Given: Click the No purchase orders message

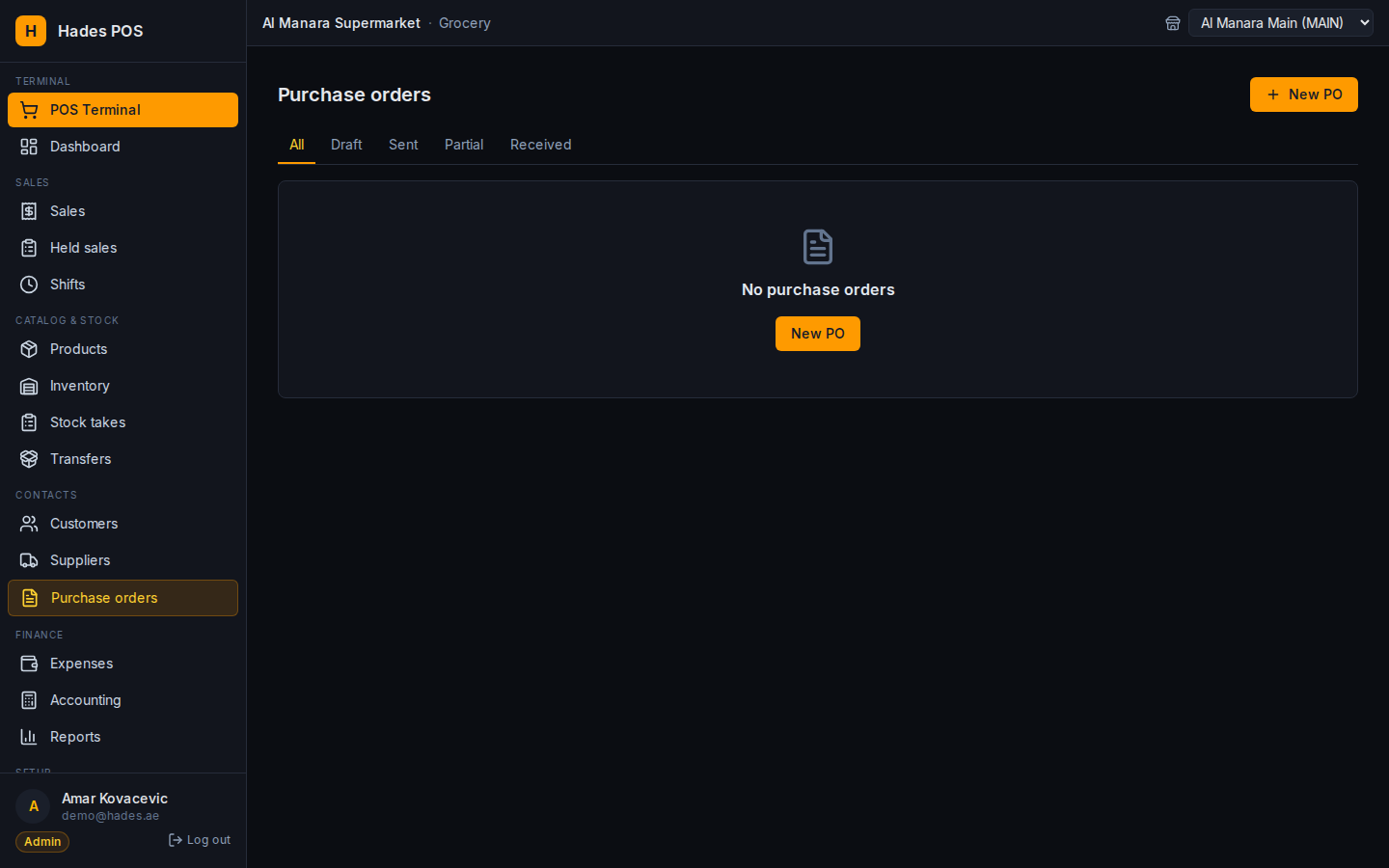Looking at the screenshot, I should click(x=818, y=290).
